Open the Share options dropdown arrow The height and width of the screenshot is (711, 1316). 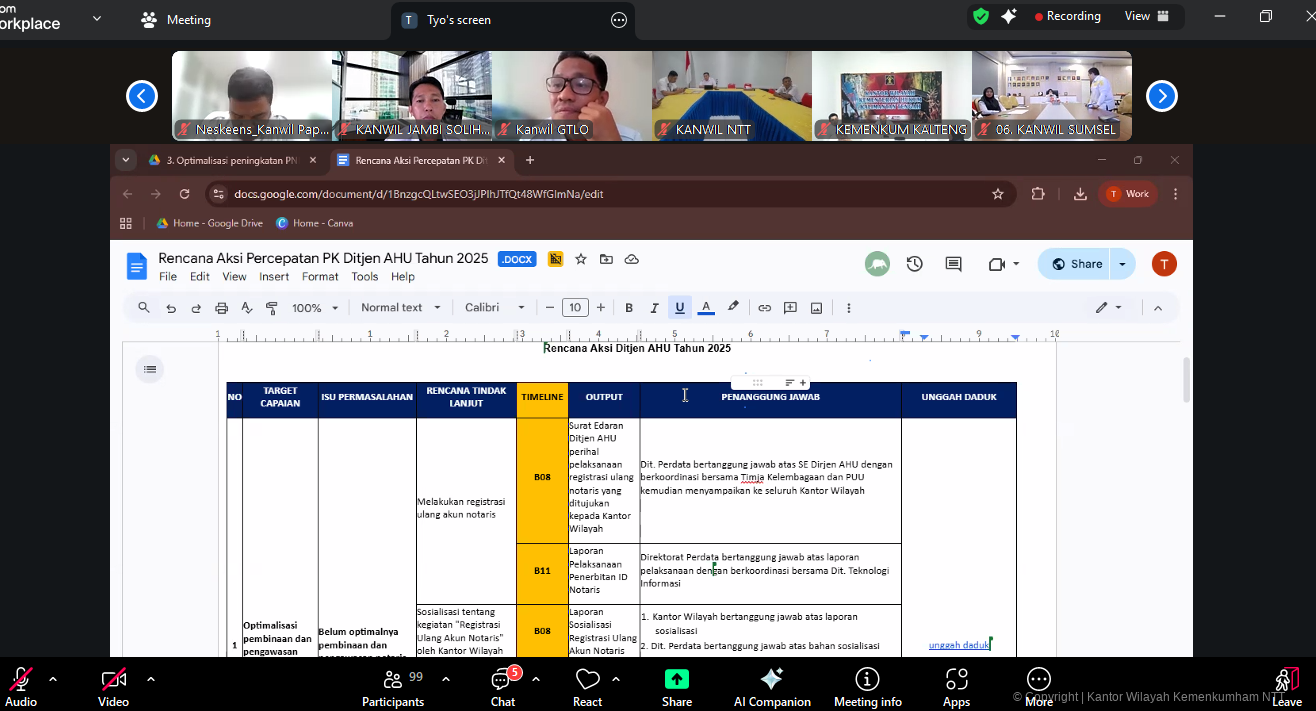coord(1123,264)
